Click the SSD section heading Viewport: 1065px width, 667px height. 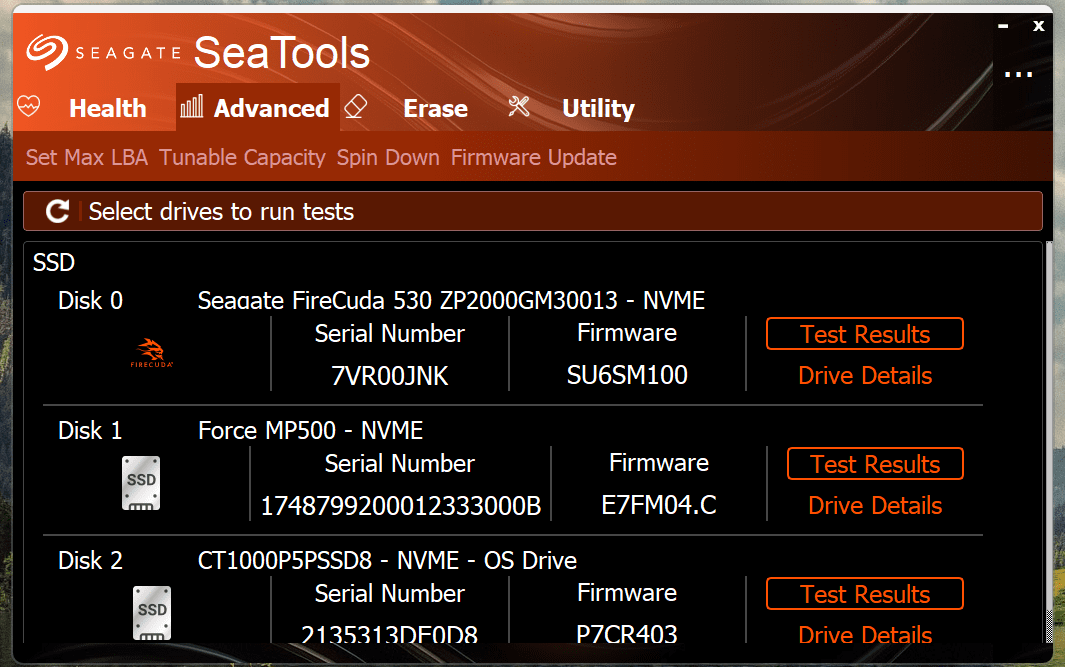tap(54, 262)
